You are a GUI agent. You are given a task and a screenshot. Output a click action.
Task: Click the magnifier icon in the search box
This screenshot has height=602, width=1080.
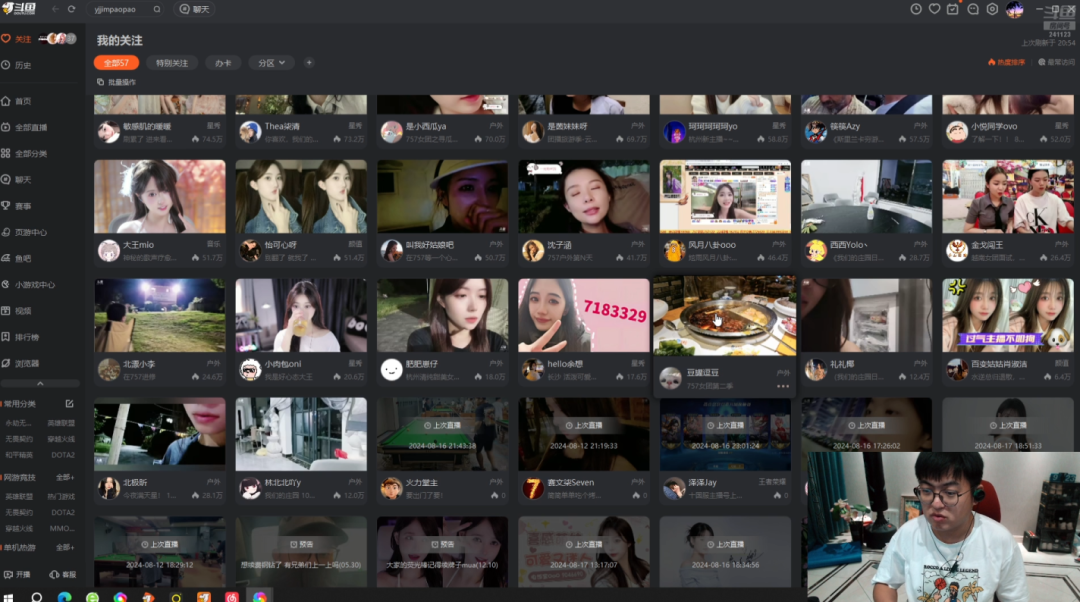point(157,10)
